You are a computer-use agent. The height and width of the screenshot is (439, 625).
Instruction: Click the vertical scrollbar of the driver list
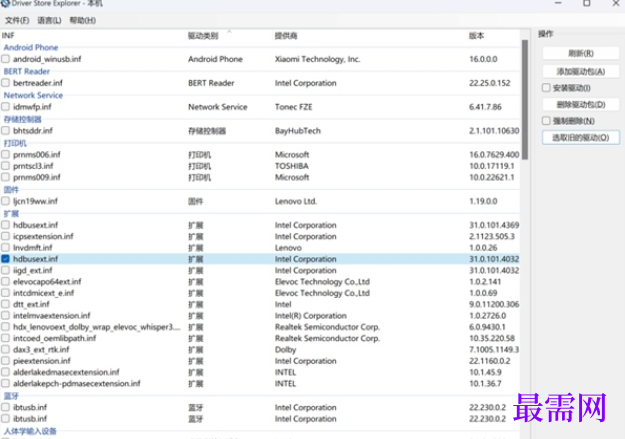click(x=525, y=100)
